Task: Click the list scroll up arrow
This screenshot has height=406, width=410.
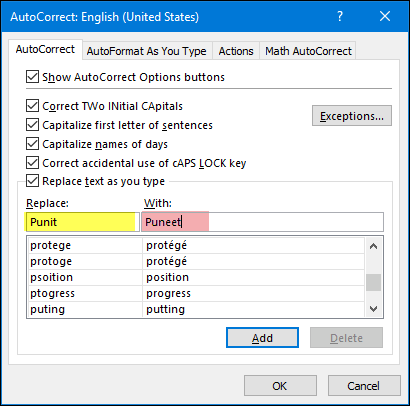Action: (x=373, y=246)
